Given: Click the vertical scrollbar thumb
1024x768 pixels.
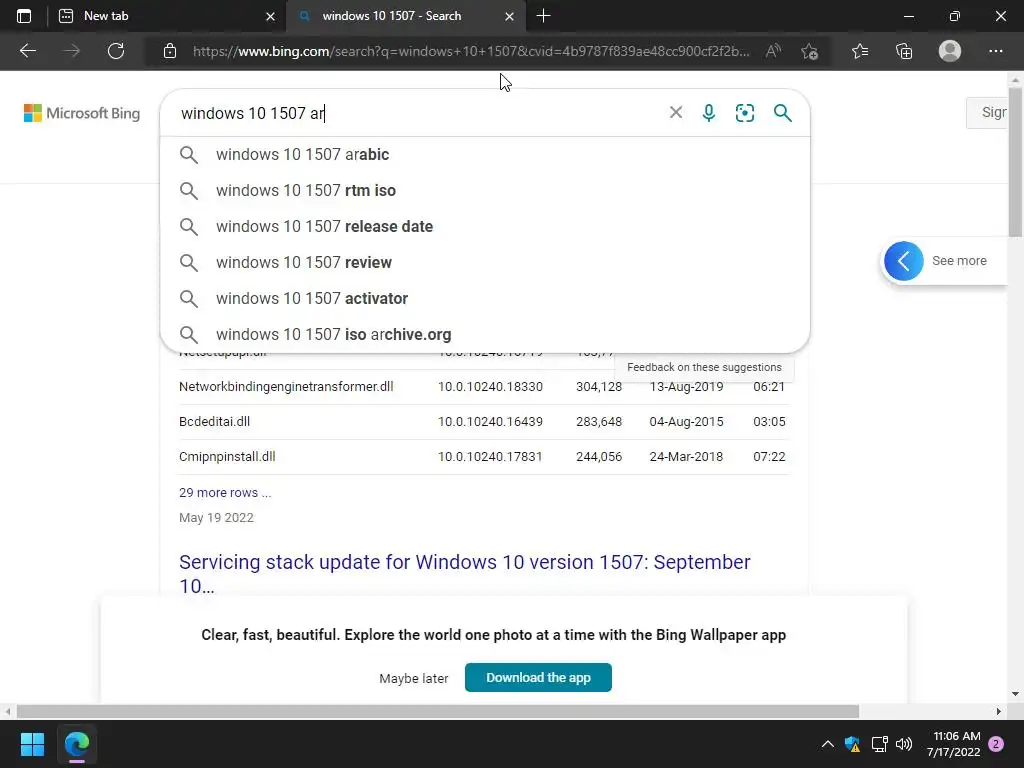Looking at the screenshot, I should [x=1015, y=163].
